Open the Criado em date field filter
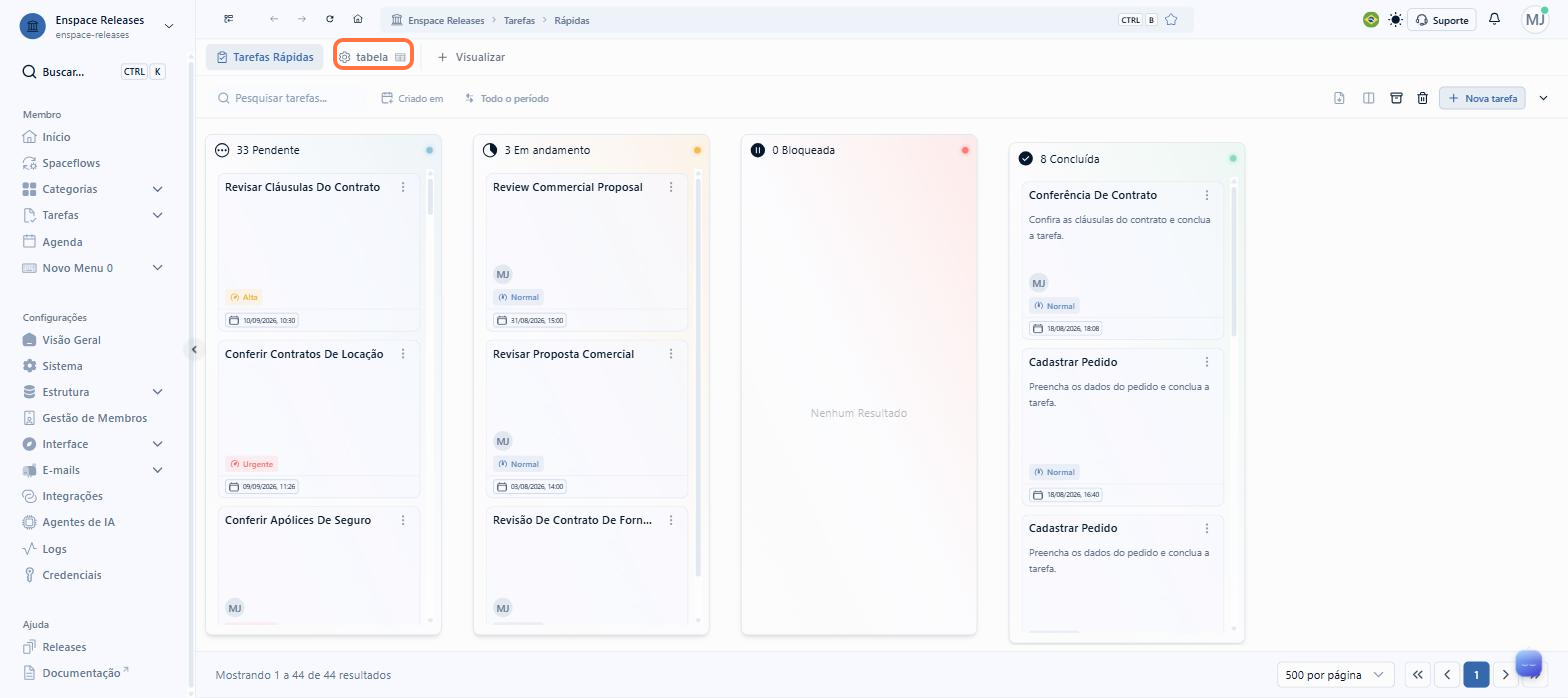 tap(413, 98)
